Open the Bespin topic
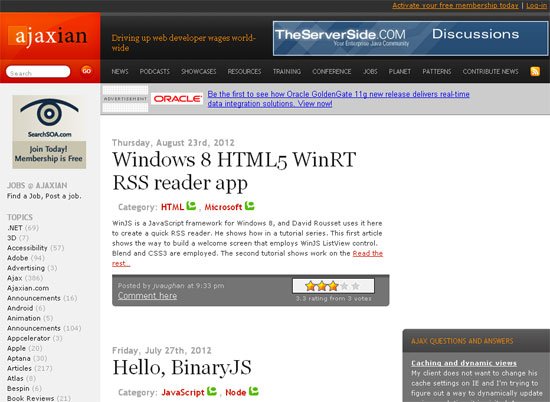Screen dimensions: 550x402 click(18, 389)
